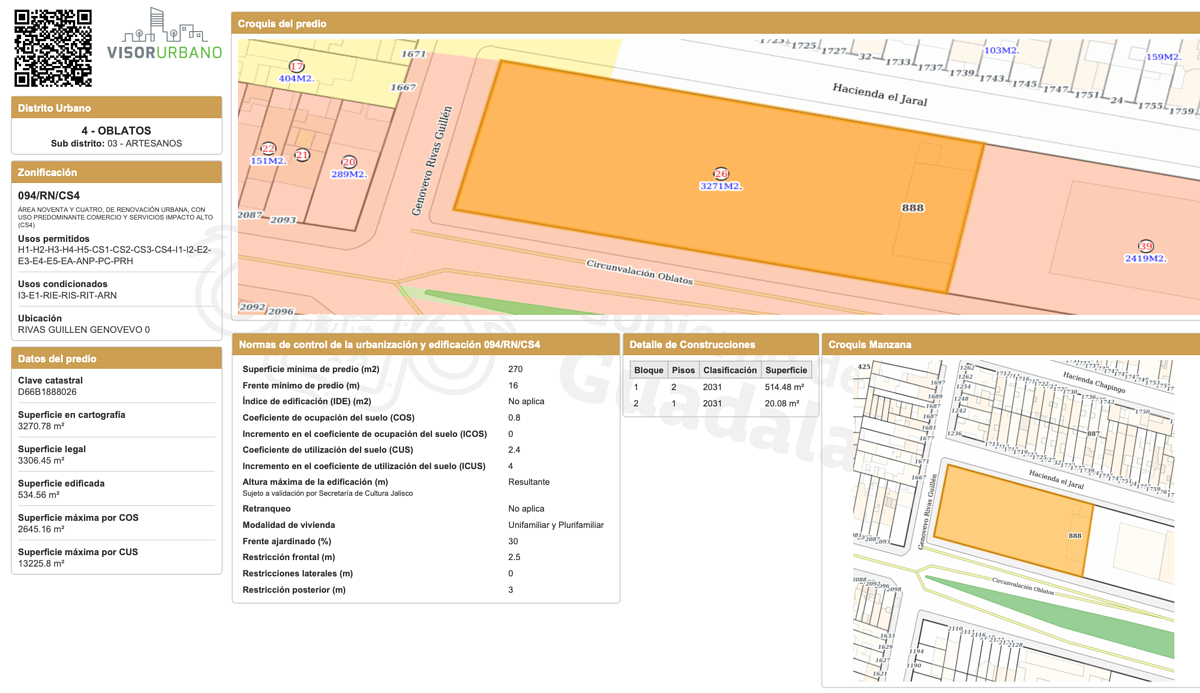Select circled lot marker 20 on the map

[348, 162]
